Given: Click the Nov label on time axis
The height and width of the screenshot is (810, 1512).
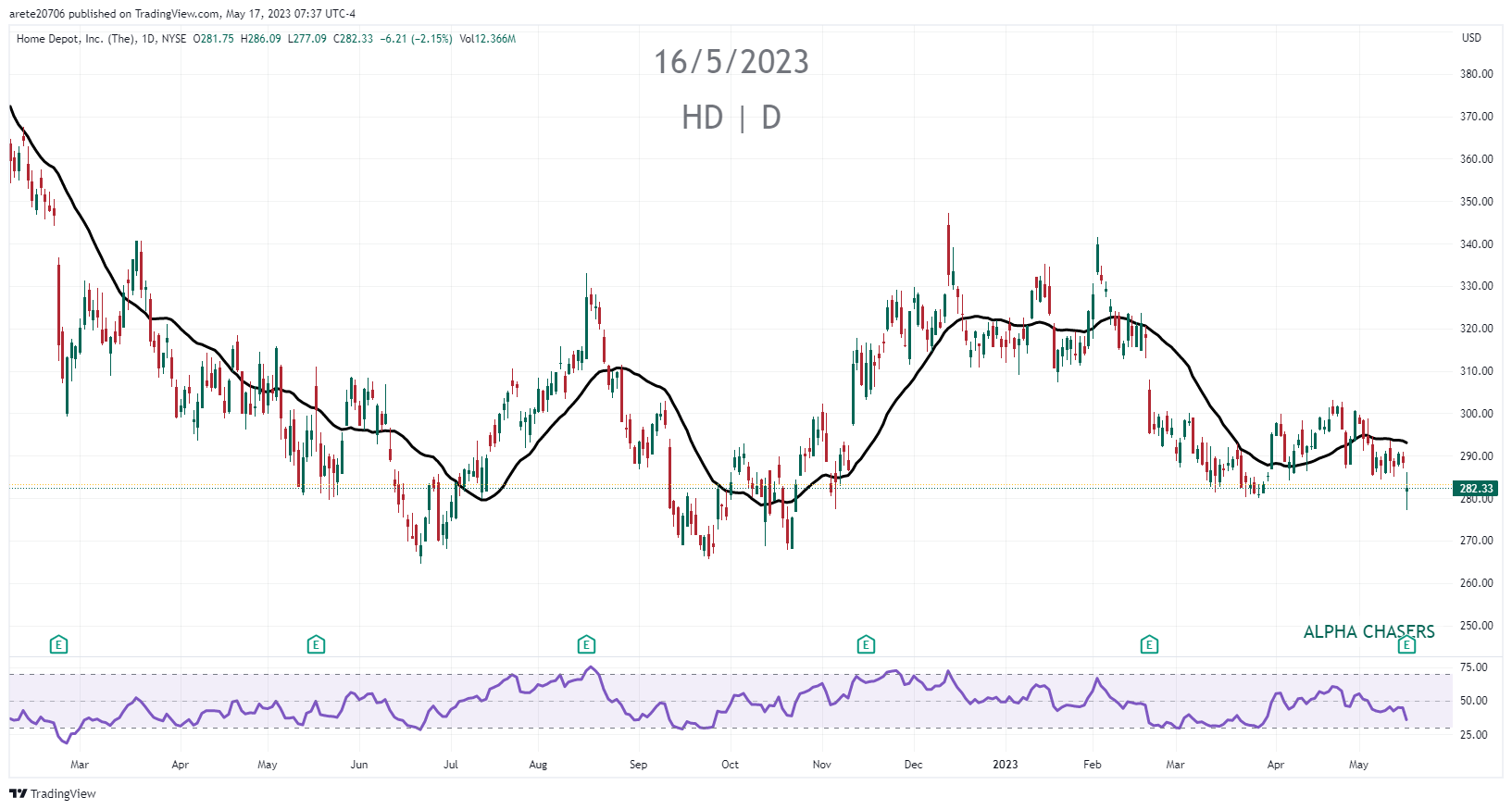Looking at the screenshot, I should [x=822, y=765].
